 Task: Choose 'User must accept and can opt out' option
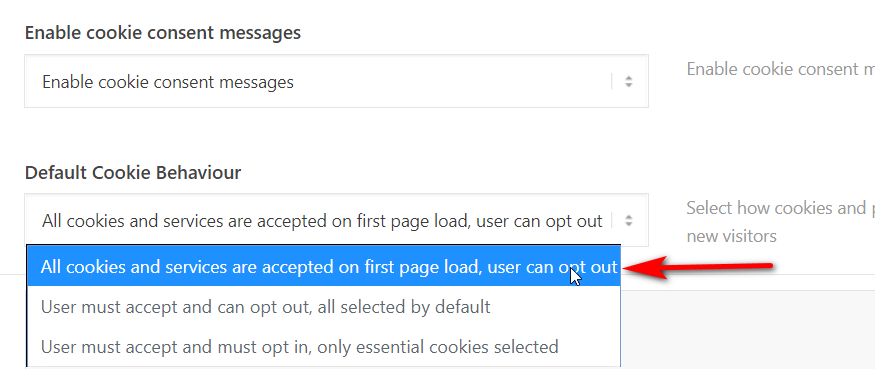tap(324, 306)
